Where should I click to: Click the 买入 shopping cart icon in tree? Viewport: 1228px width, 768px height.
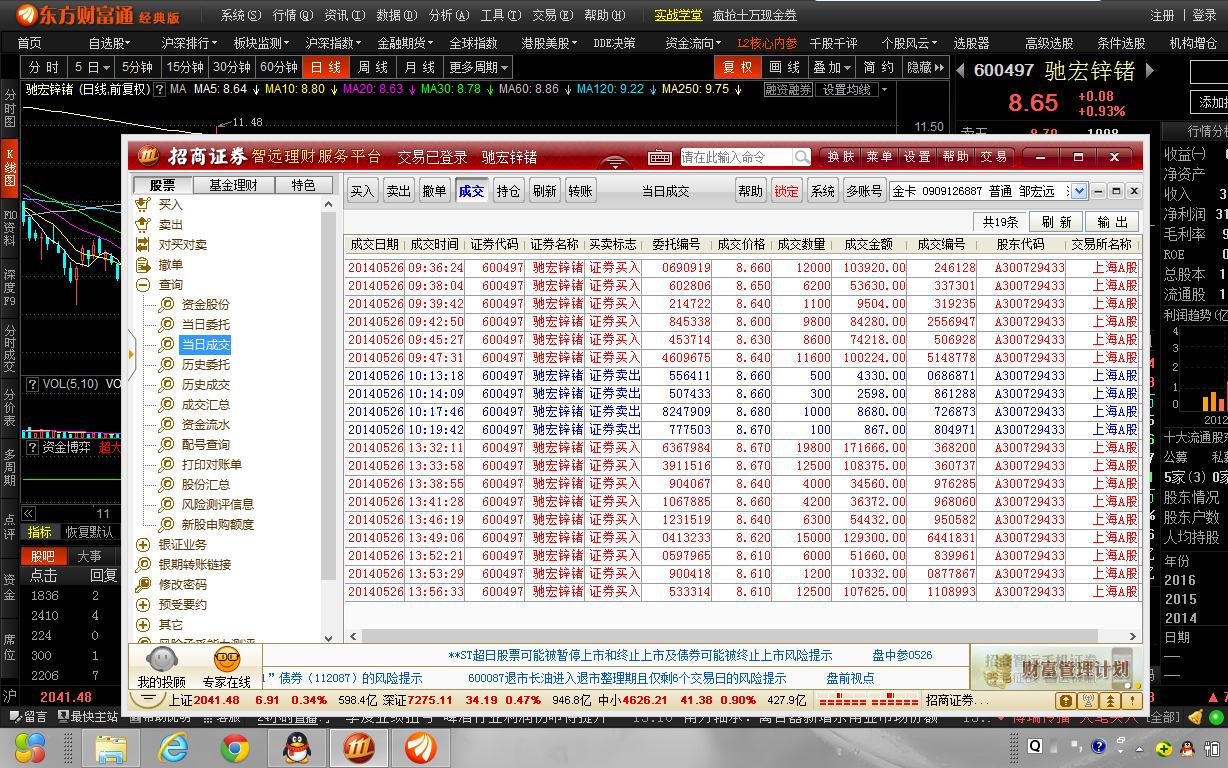(142, 204)
